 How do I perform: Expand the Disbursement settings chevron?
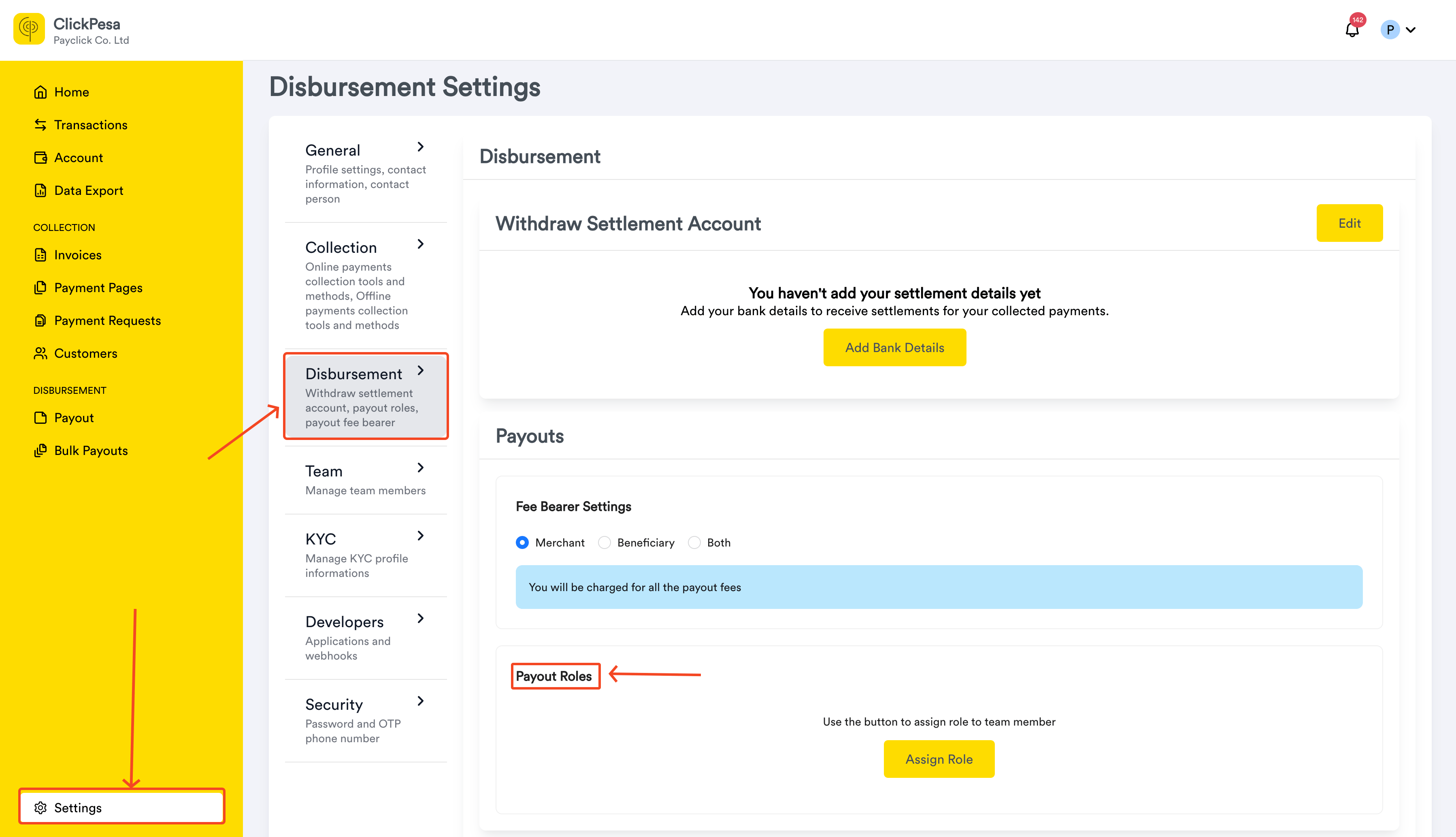tap(421, 371)
